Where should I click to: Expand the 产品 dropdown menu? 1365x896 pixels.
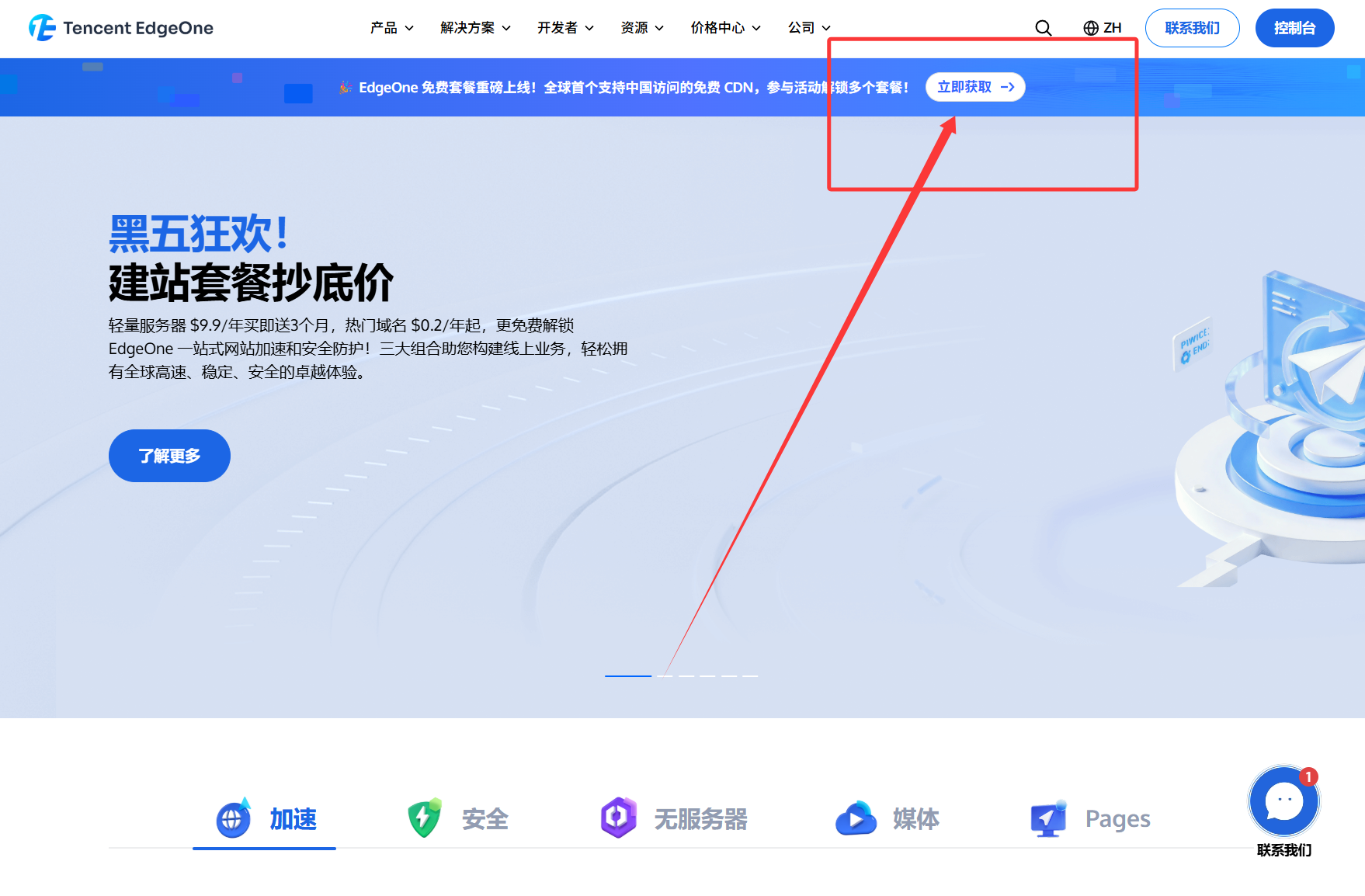(x=391, y=28)
